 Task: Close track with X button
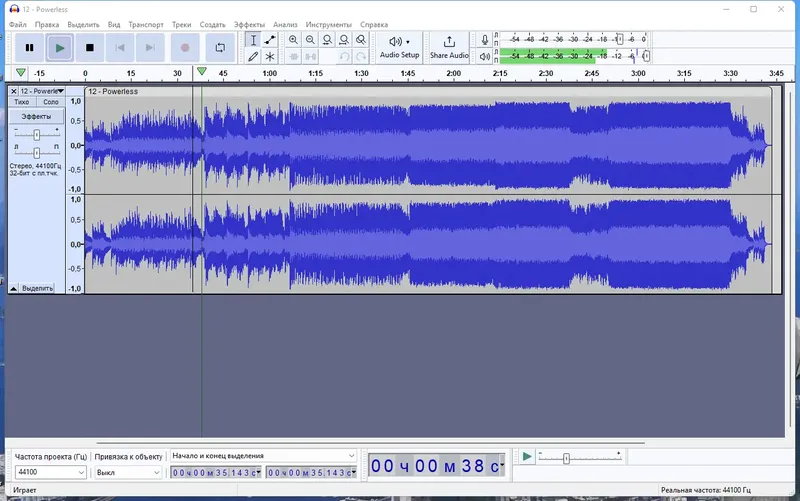click(x=14, y=91)
